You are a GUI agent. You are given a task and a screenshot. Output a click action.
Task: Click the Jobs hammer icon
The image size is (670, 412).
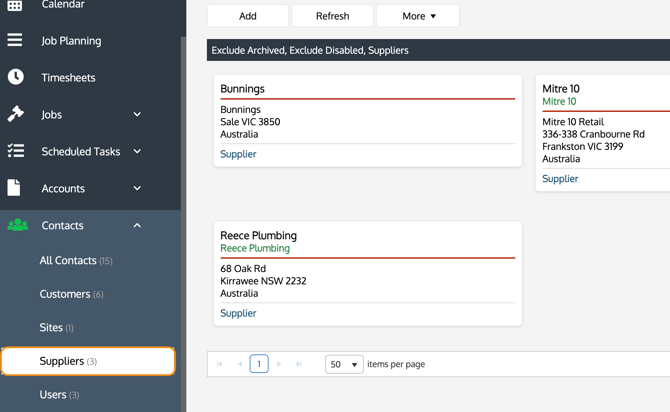(x=15, y=115)
